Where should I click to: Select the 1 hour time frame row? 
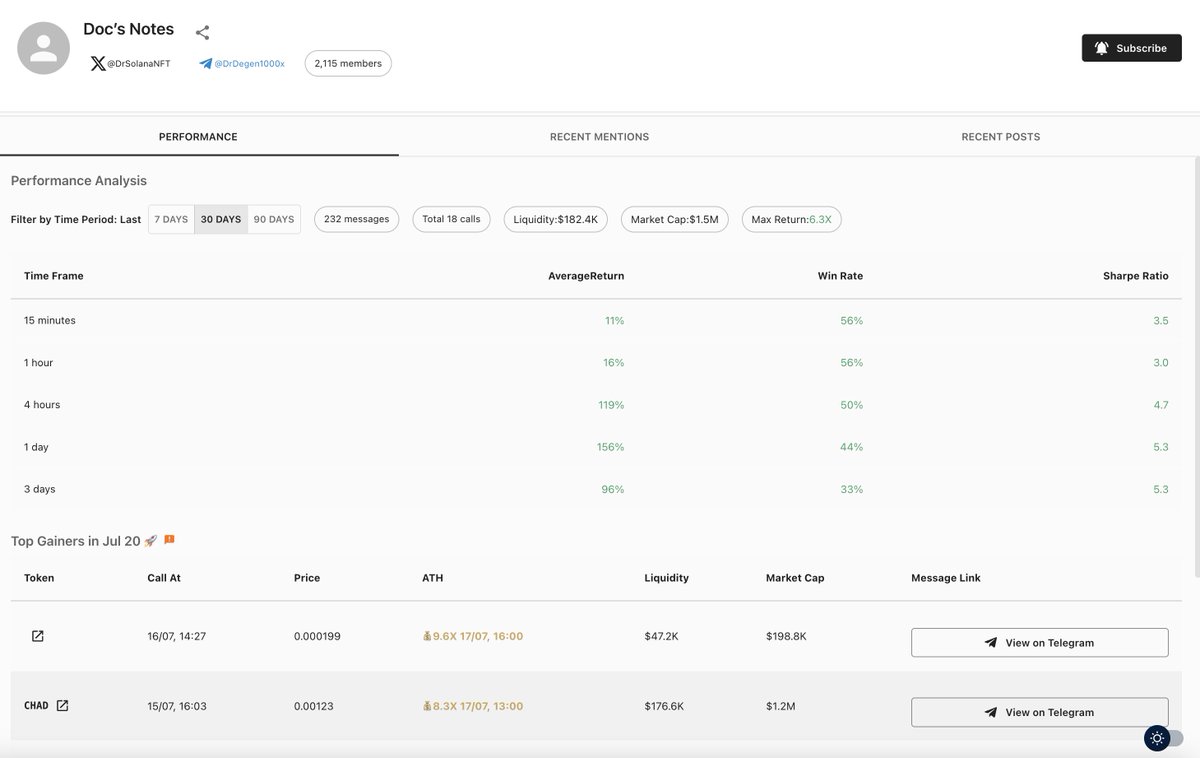pos(596,362)
